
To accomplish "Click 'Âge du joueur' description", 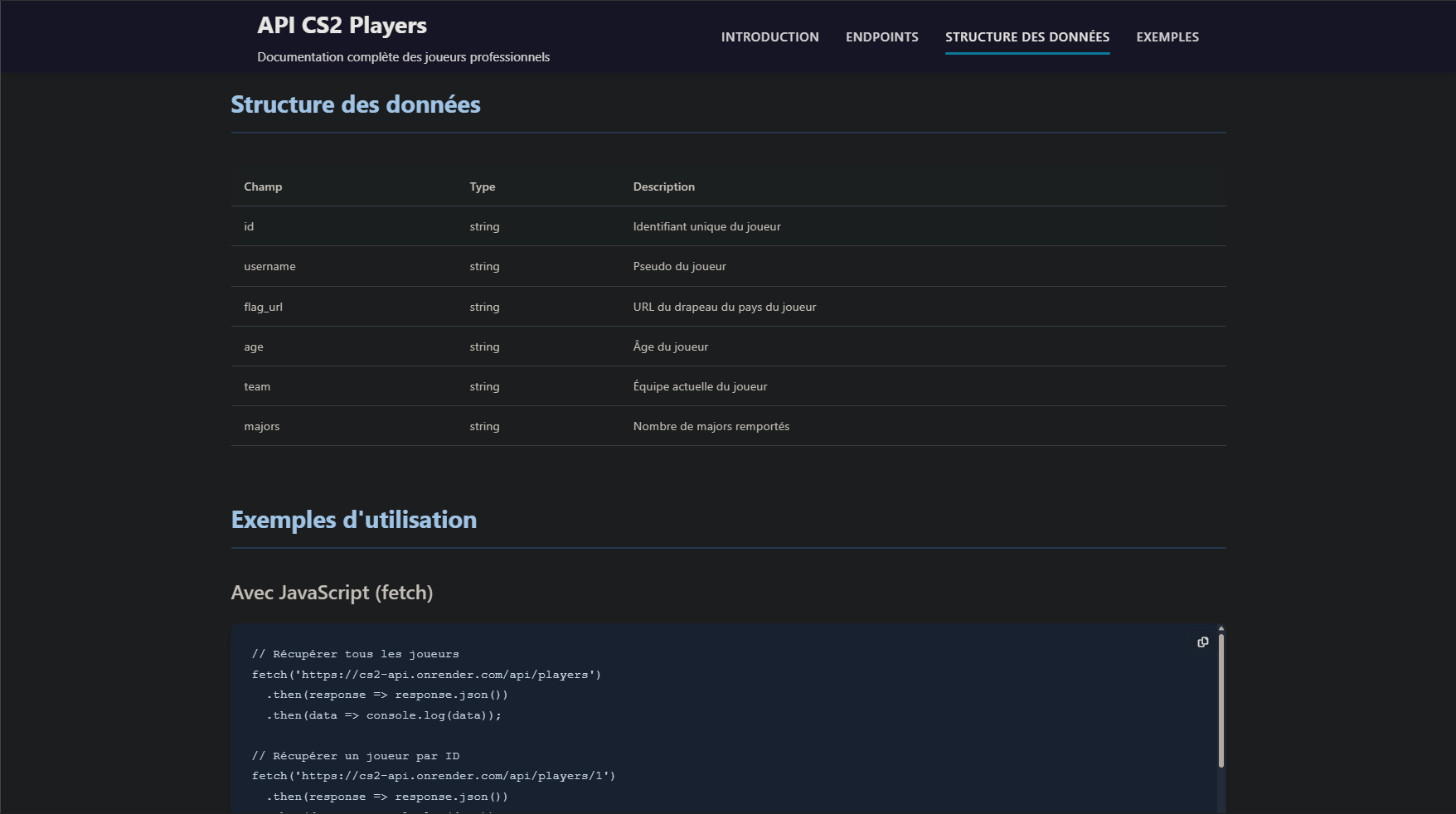I will tap(670, 346).
